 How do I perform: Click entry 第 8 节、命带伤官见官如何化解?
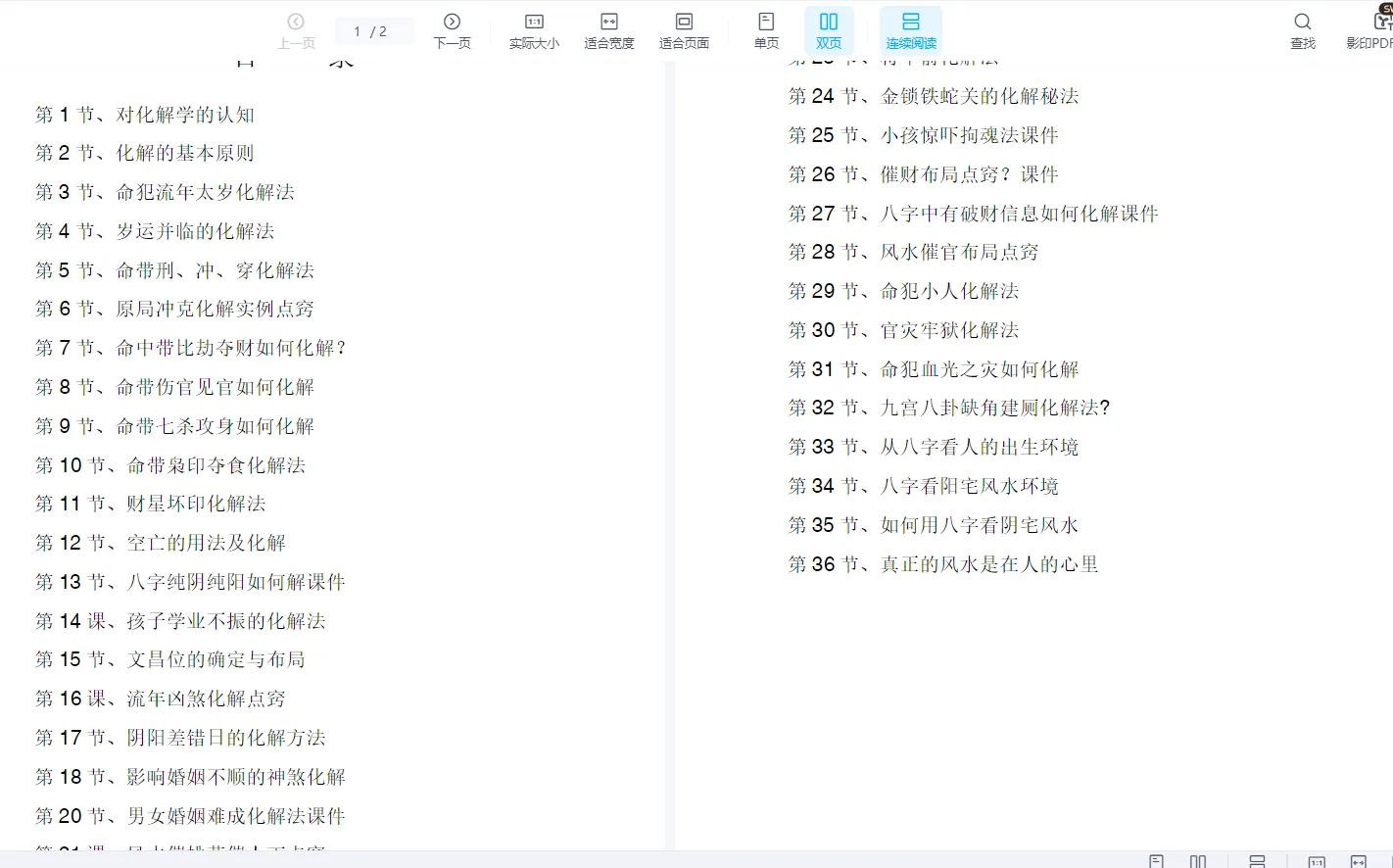(x=175, y=387)
